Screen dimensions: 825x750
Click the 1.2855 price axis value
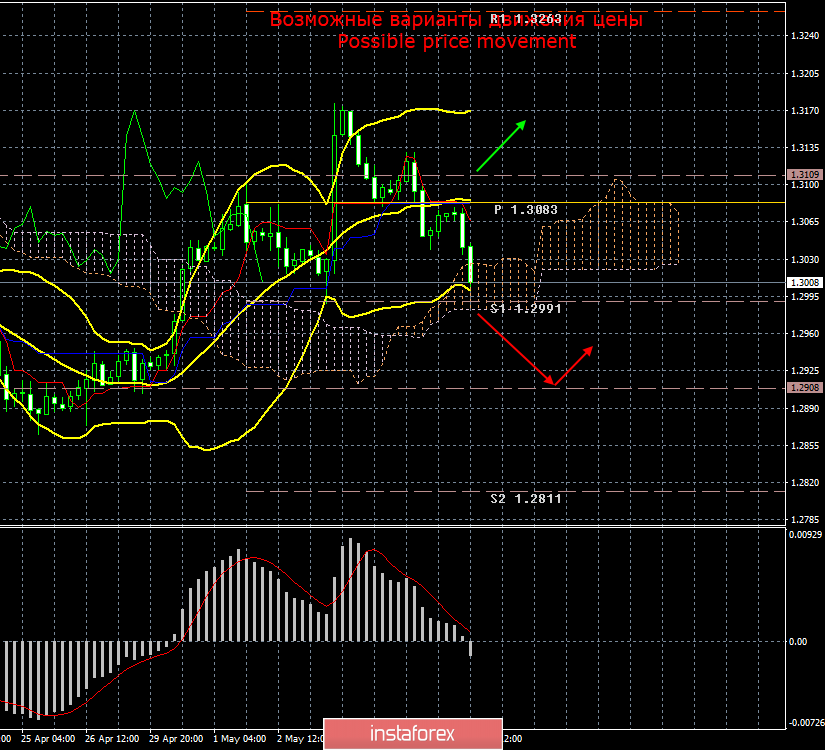(805, 446)
